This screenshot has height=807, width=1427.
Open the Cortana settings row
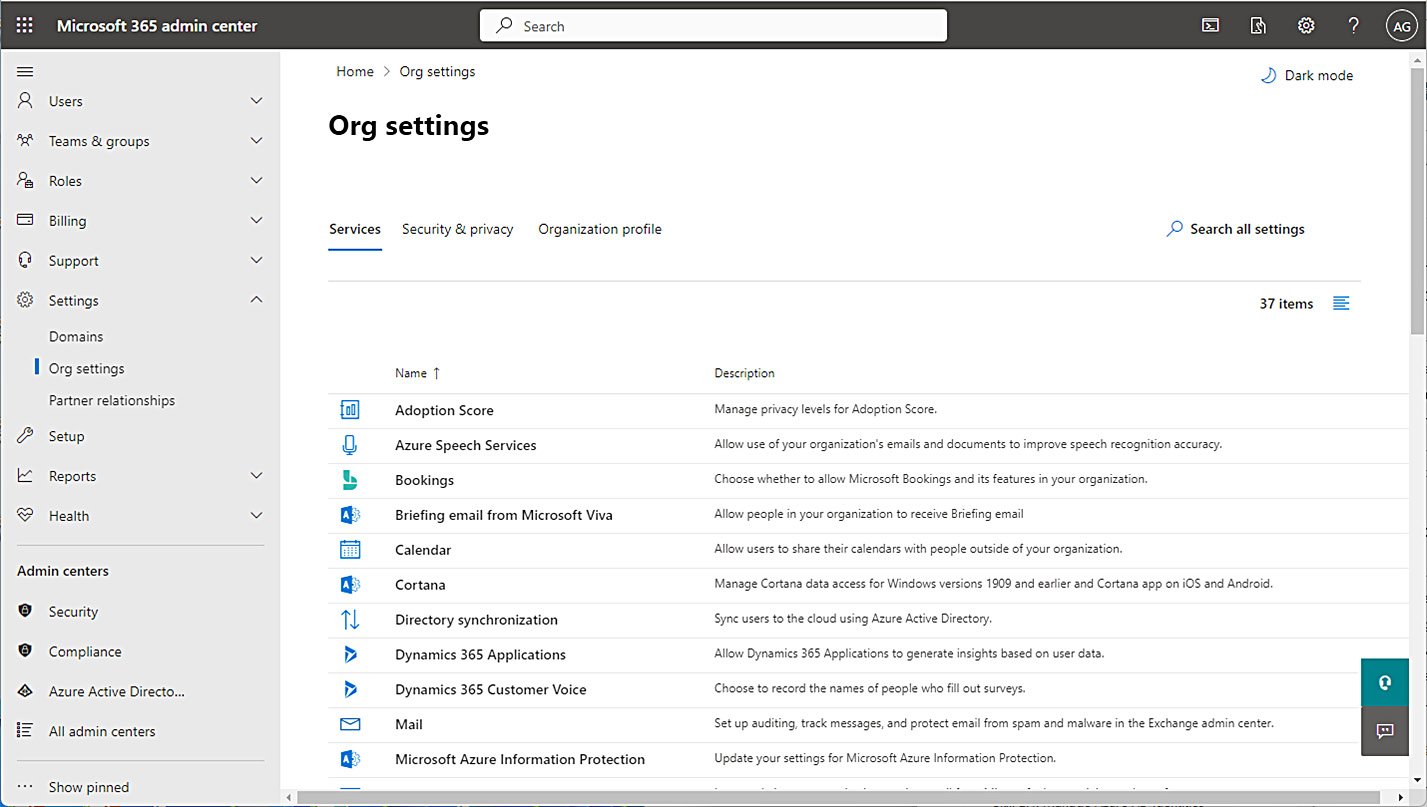click(x=868, y=585)
